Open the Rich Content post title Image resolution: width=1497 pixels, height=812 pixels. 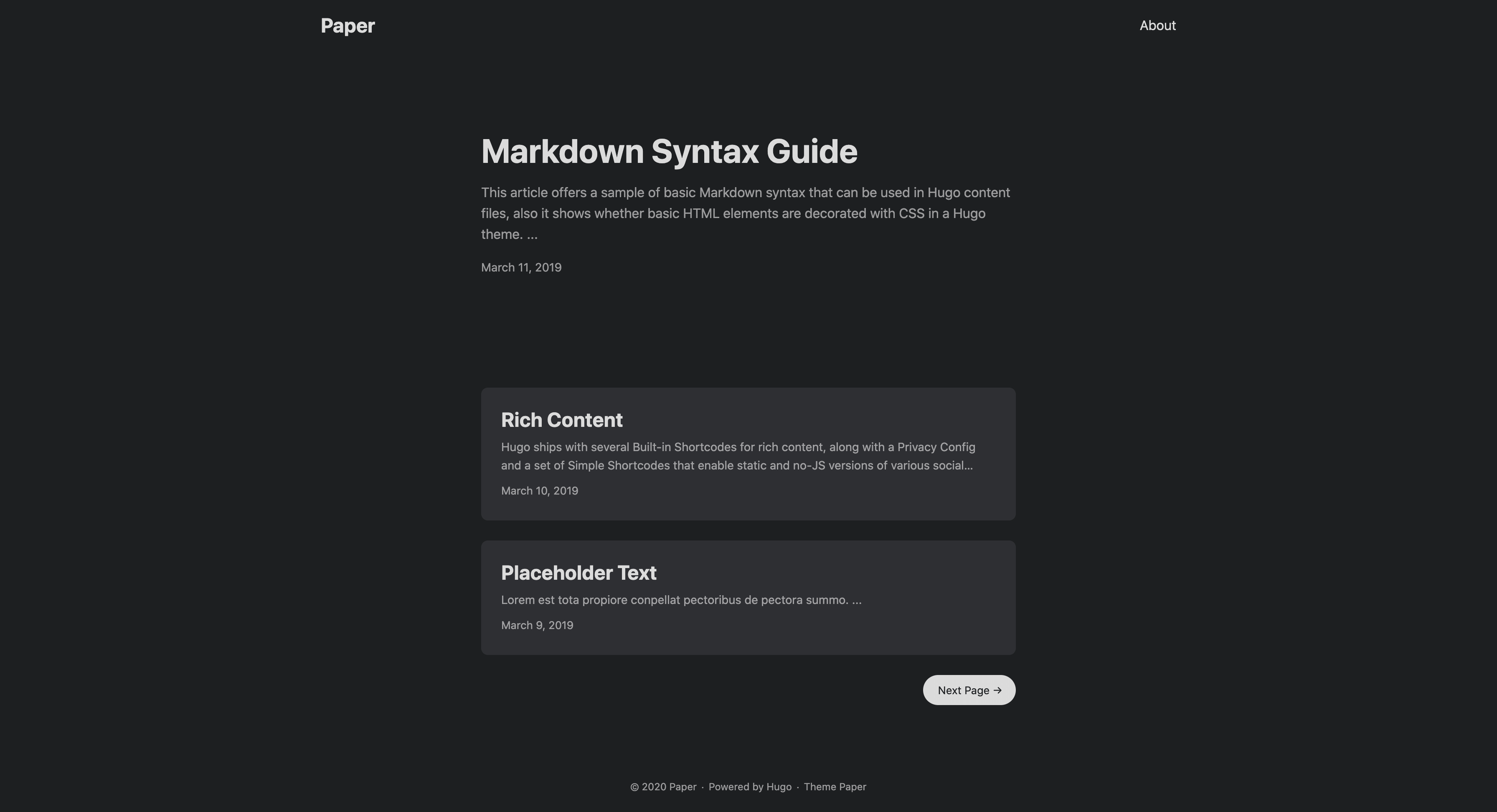pos(561,420)
